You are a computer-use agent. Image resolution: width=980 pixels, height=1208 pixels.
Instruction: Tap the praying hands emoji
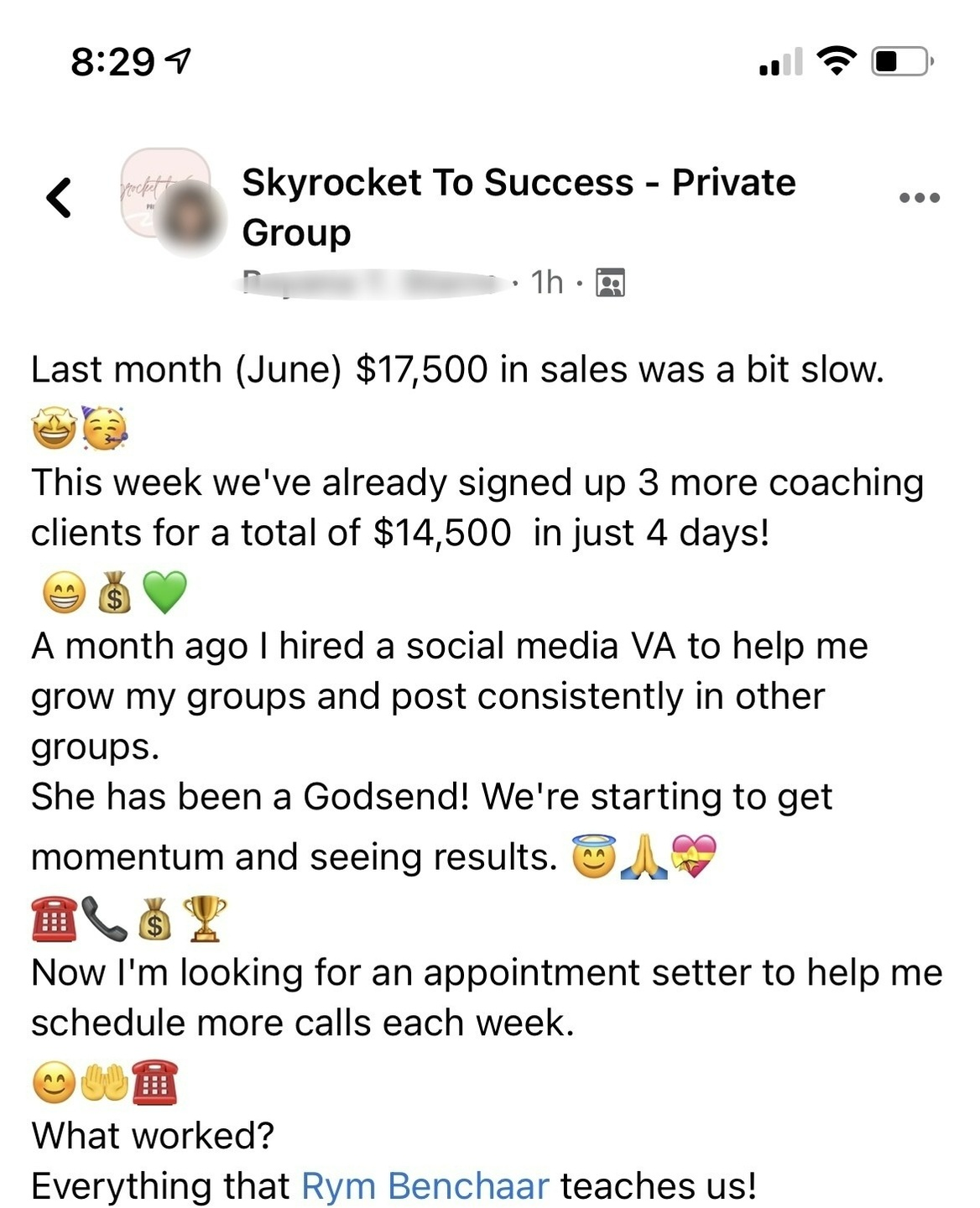pyautogui.click(x=644, y=857)
